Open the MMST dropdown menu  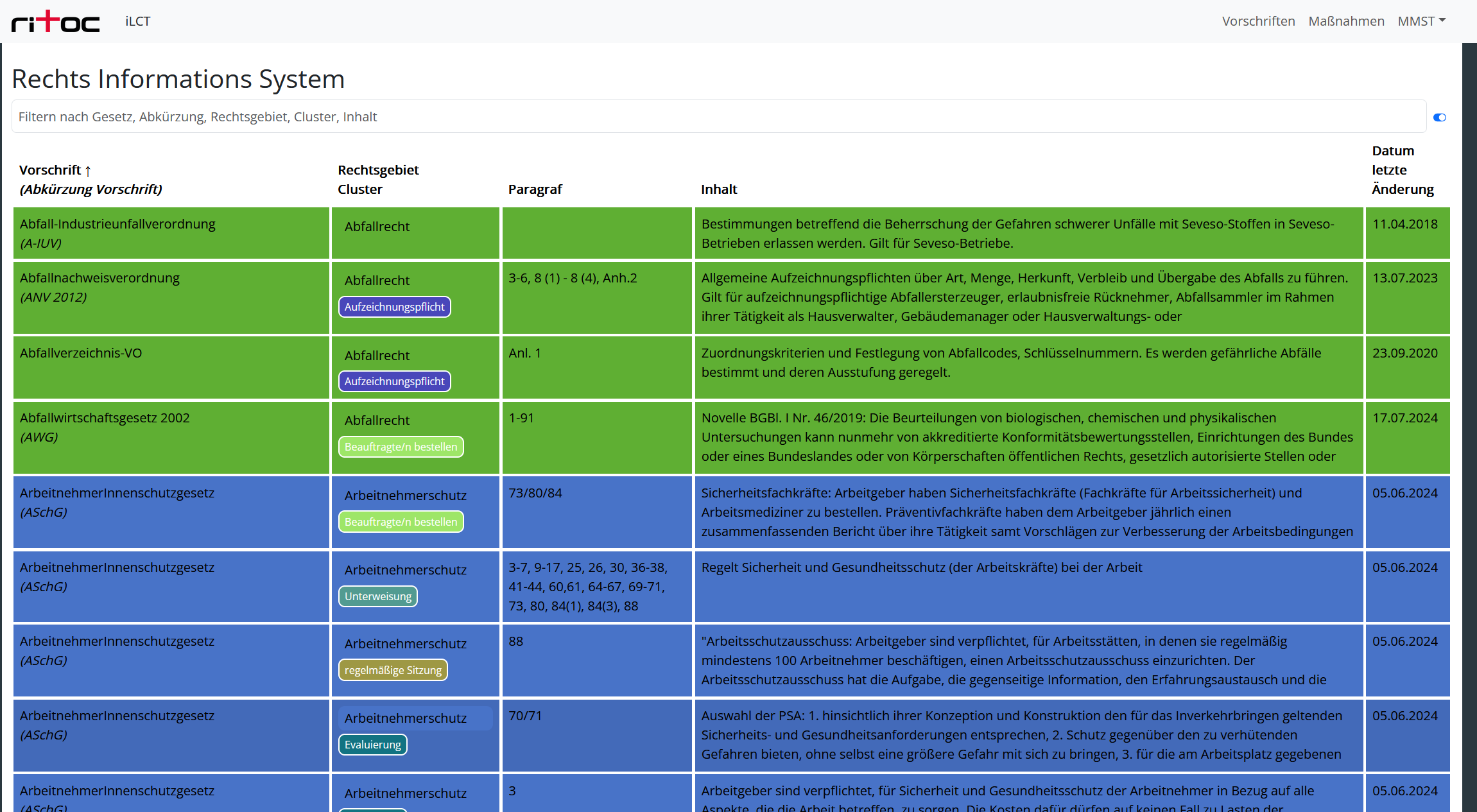[1421, 21]
